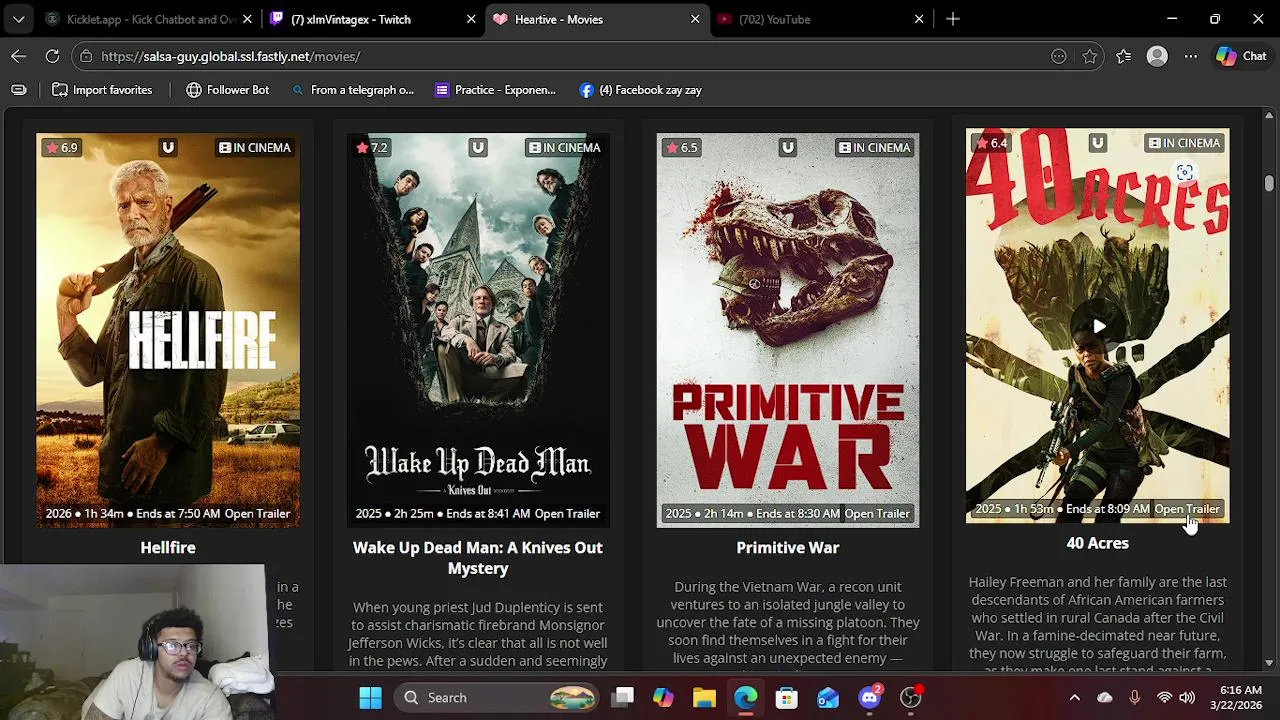Open the immersive reader icon in address bar
The height and width of the screenshot is (720, 1280).
[1059, 56]
